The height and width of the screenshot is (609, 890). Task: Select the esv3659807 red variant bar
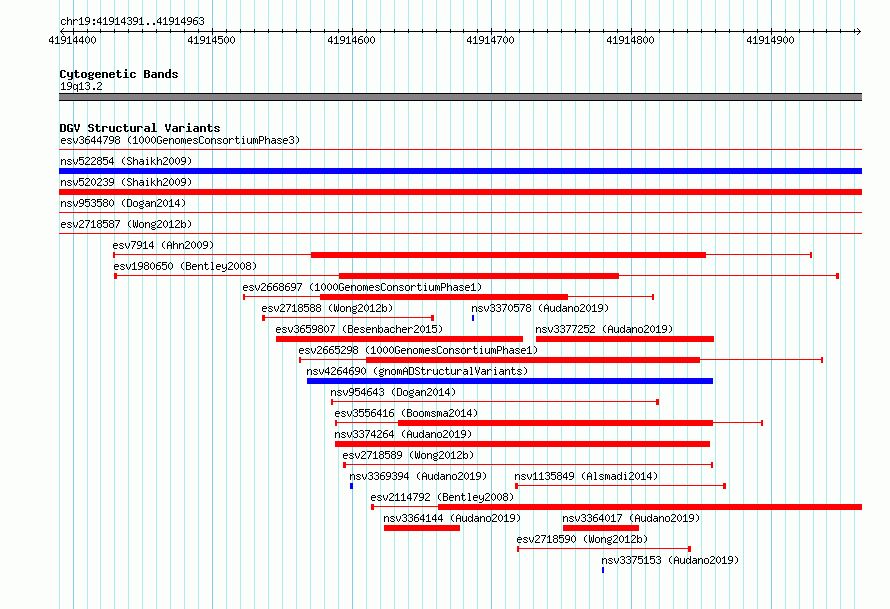399,339
